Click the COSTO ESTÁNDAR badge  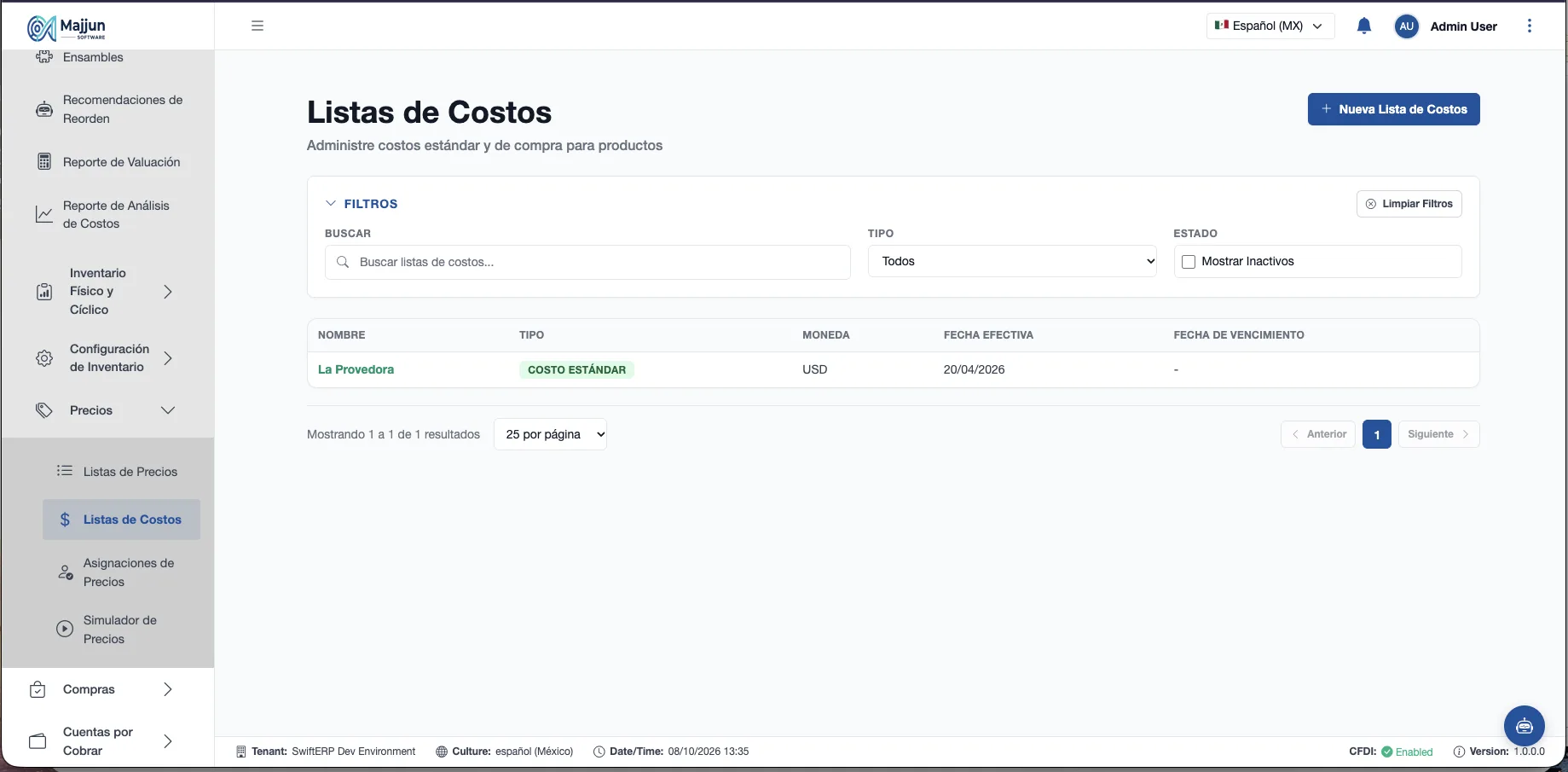[576, 369]
